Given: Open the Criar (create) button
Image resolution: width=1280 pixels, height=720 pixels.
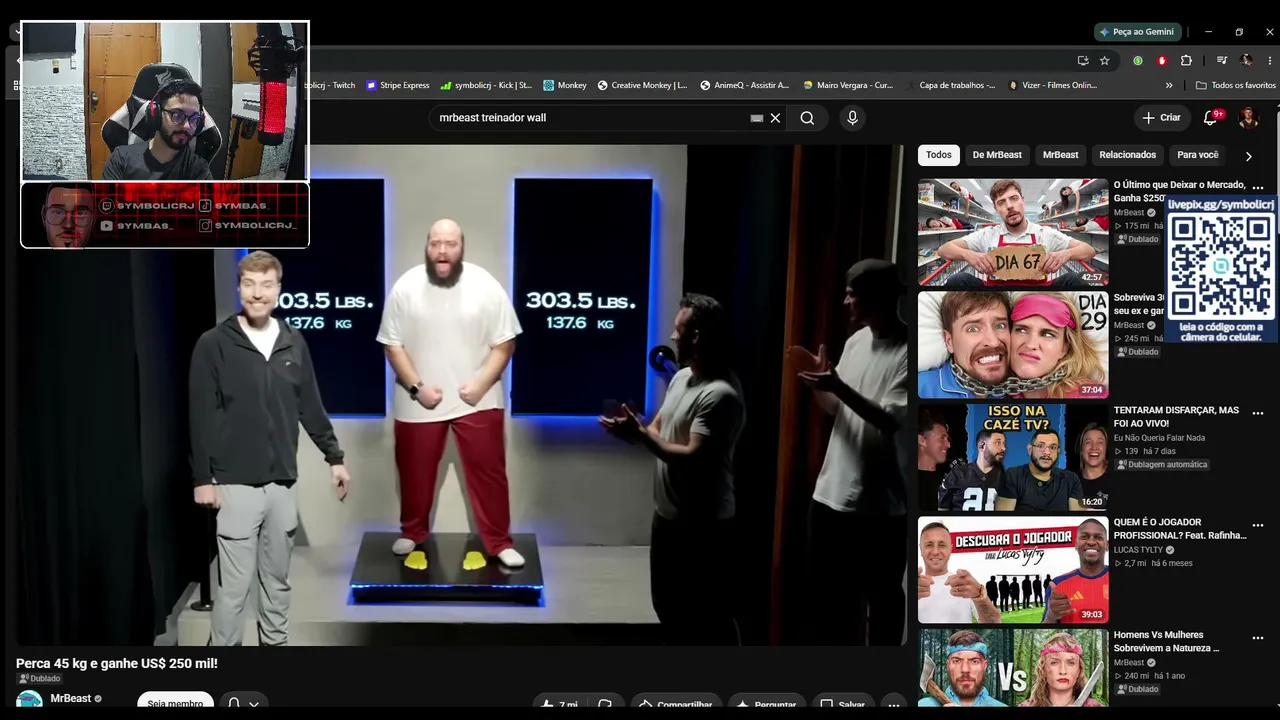Looking at the screenshot, I should [1162, 118].
